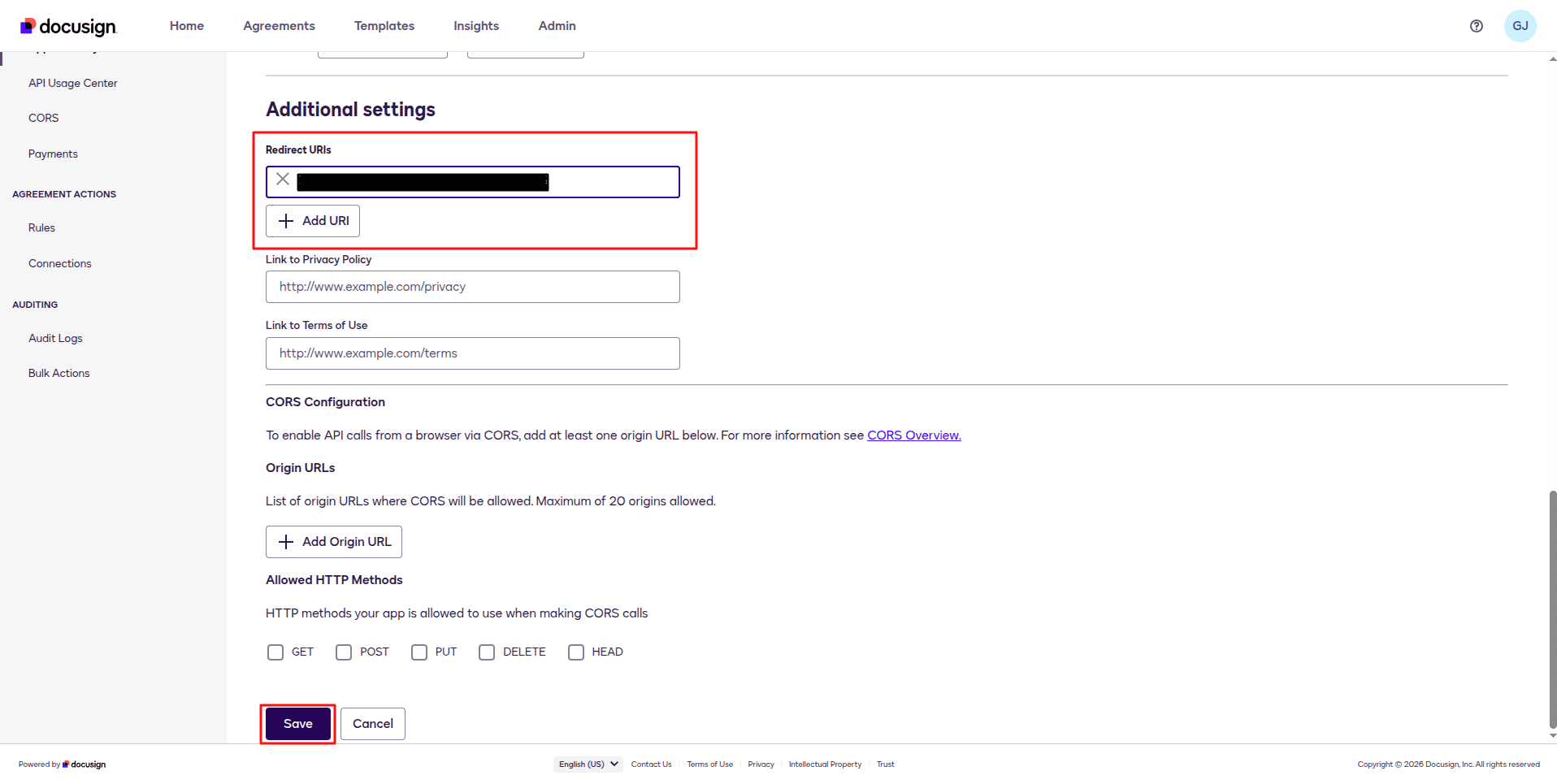
Task: Open Bulk Actions in the sidebar
Action: 59,373
